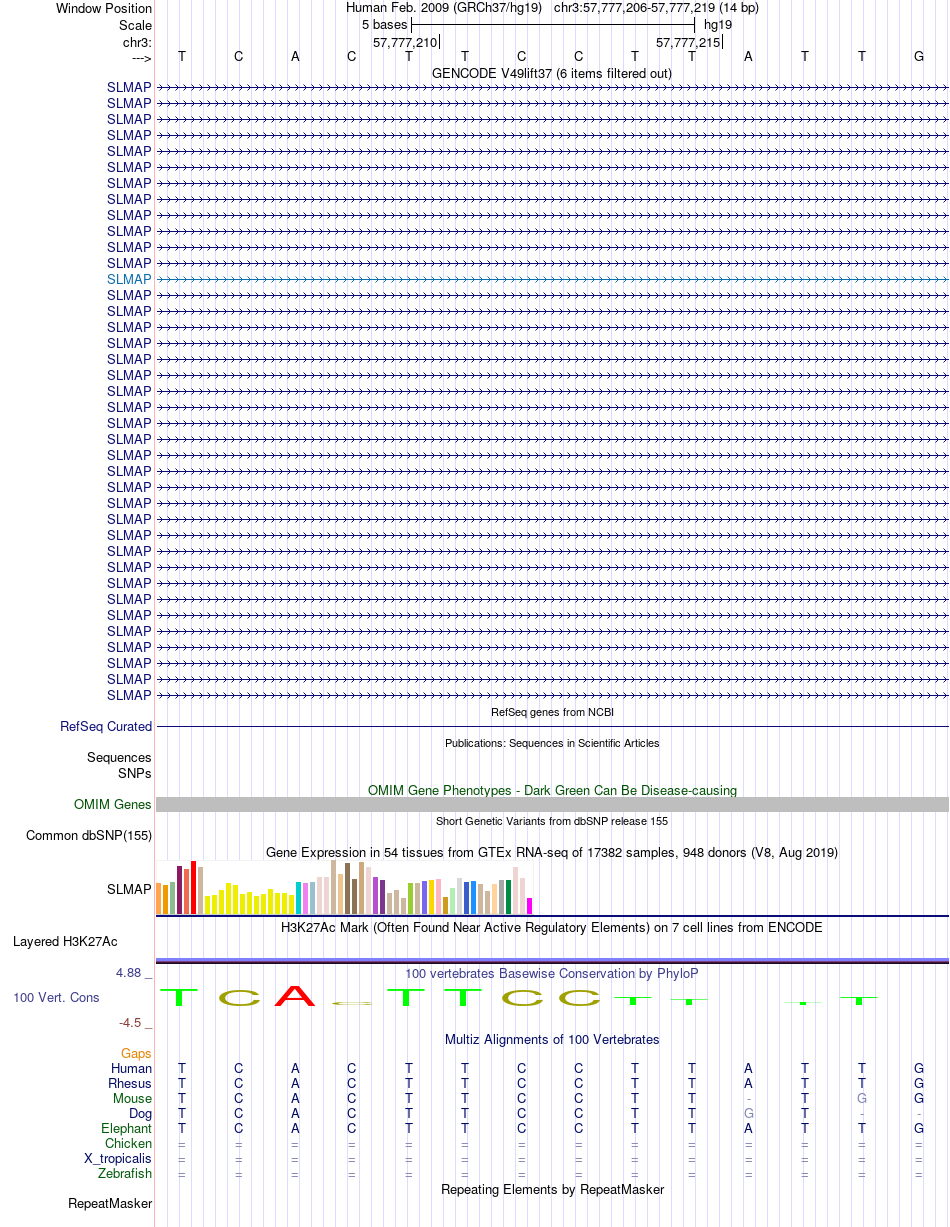Screen dimensions: 950x1227
Task: Click the Sequences SNPs track label
Action: [119, 766]
